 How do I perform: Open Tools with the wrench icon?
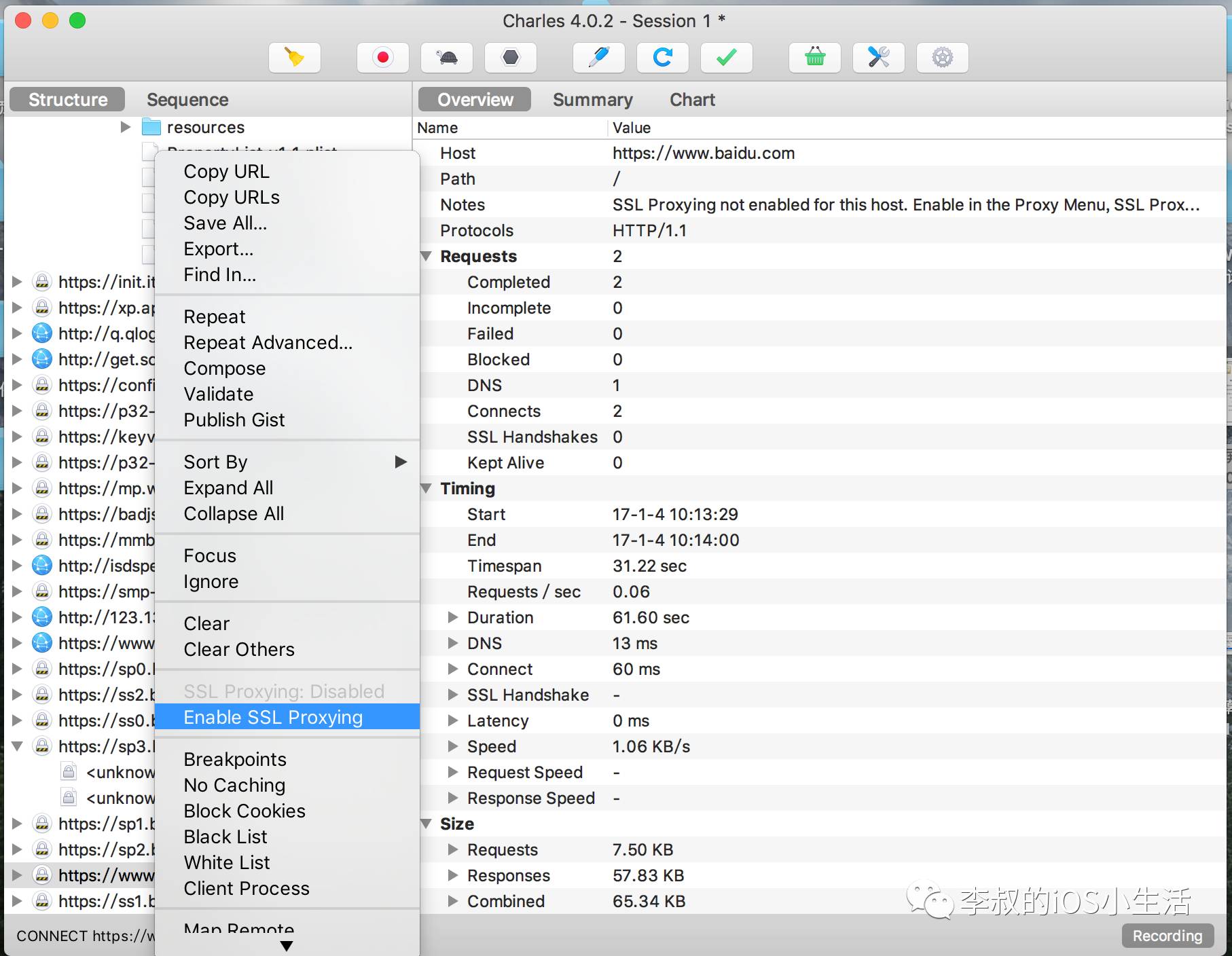pyautogui.click(x=879, y=58)
